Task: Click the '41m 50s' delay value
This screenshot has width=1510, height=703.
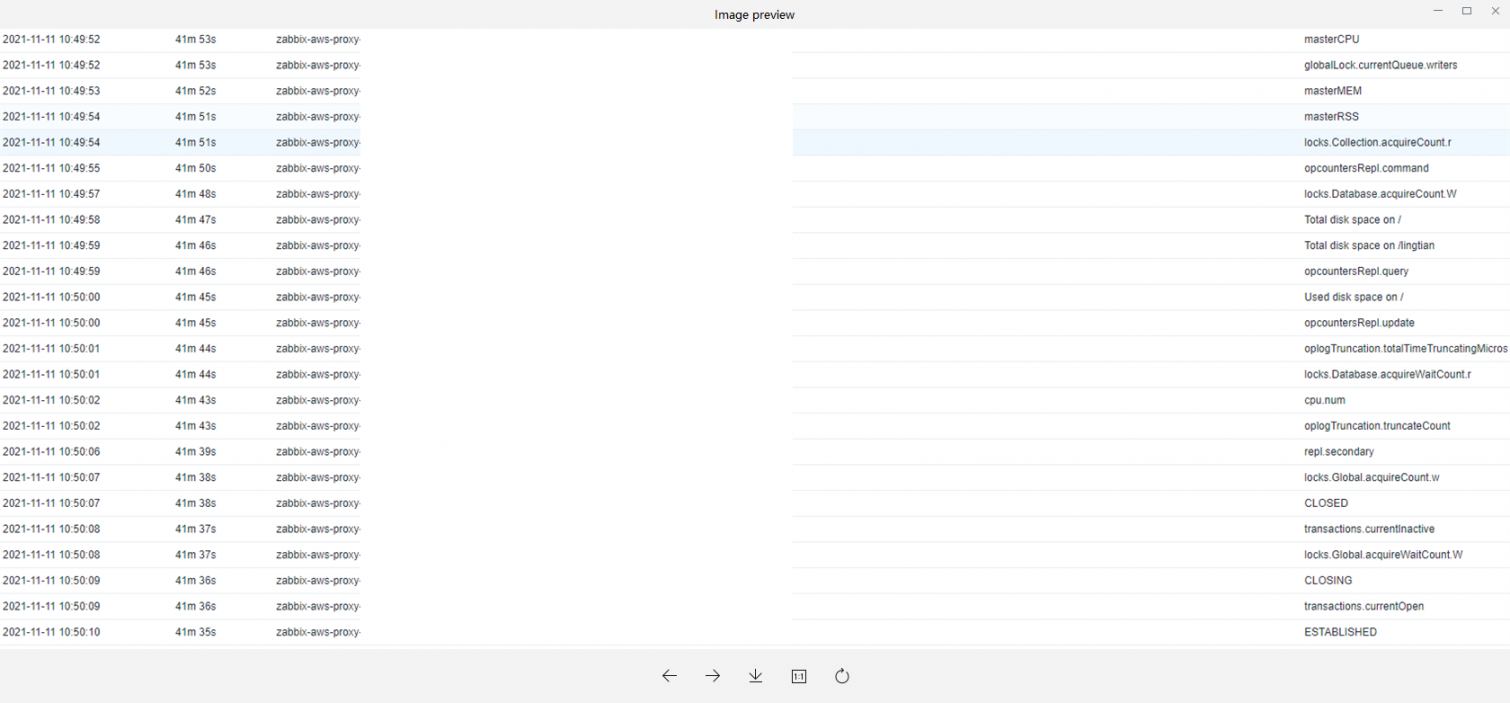Action: pos(195,168)
